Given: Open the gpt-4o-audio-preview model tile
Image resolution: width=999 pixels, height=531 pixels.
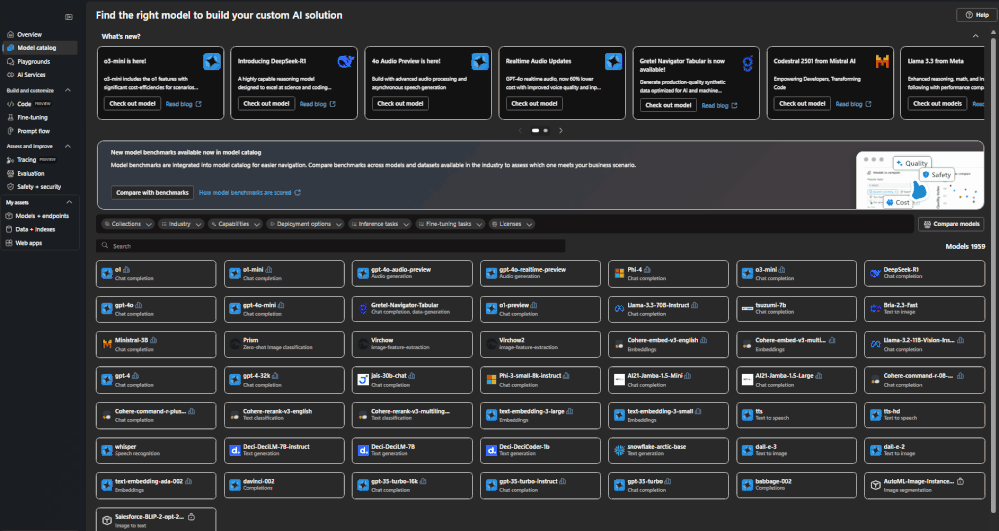Looking at the screenshot, I should pyautogui.click(x=412, y=273).
